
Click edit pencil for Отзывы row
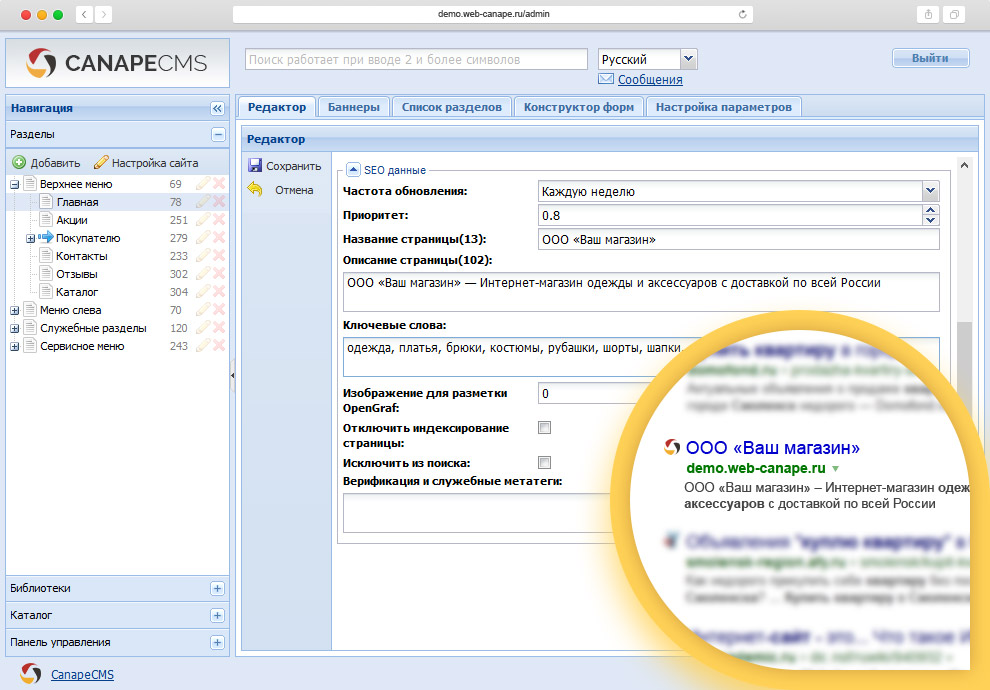pyautogui.click(x=203, y=273)
